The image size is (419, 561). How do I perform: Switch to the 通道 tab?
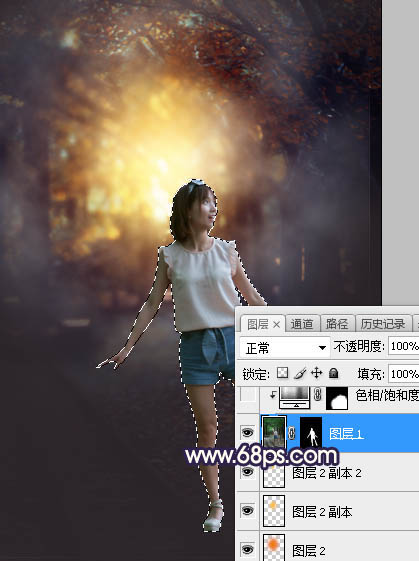302,324
